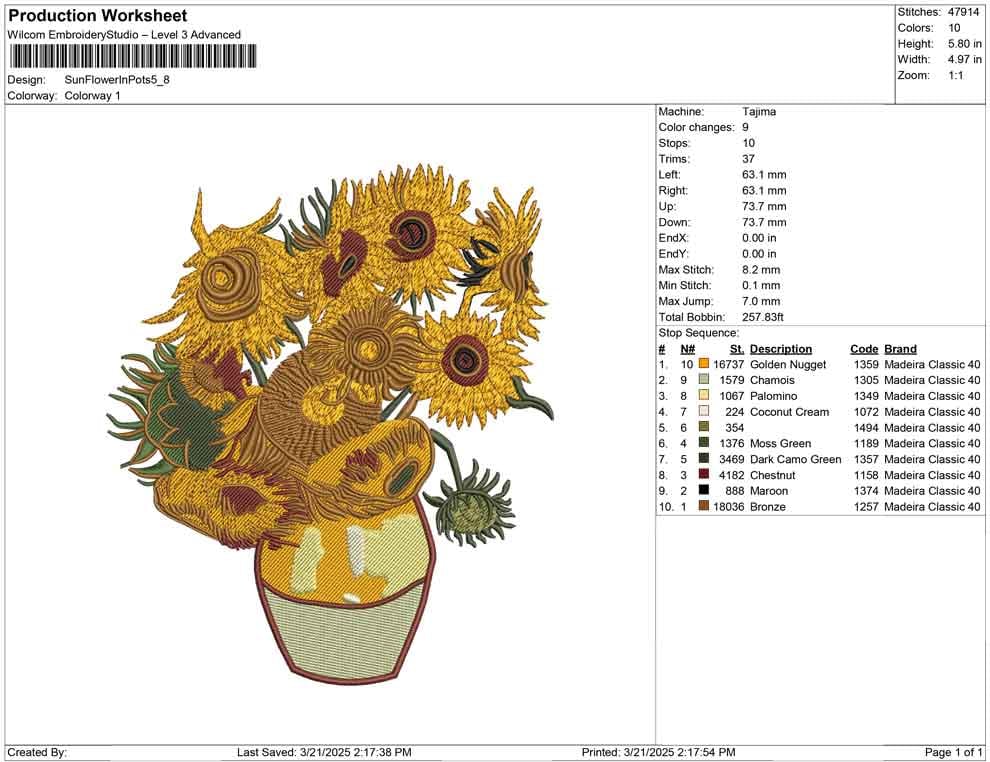Click the Moss Green color swatch
The image size is (990, 762).
(x=703, y=443)
